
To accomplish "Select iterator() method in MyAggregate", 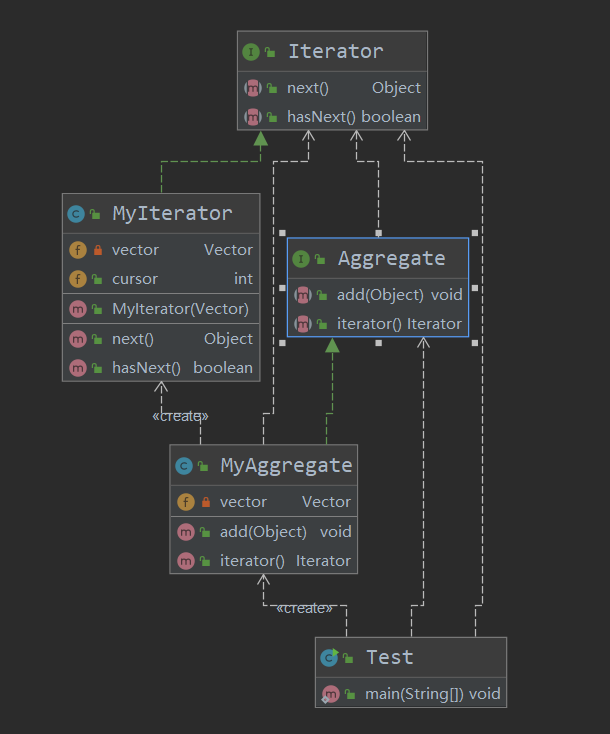I will [x=252, y=561].
